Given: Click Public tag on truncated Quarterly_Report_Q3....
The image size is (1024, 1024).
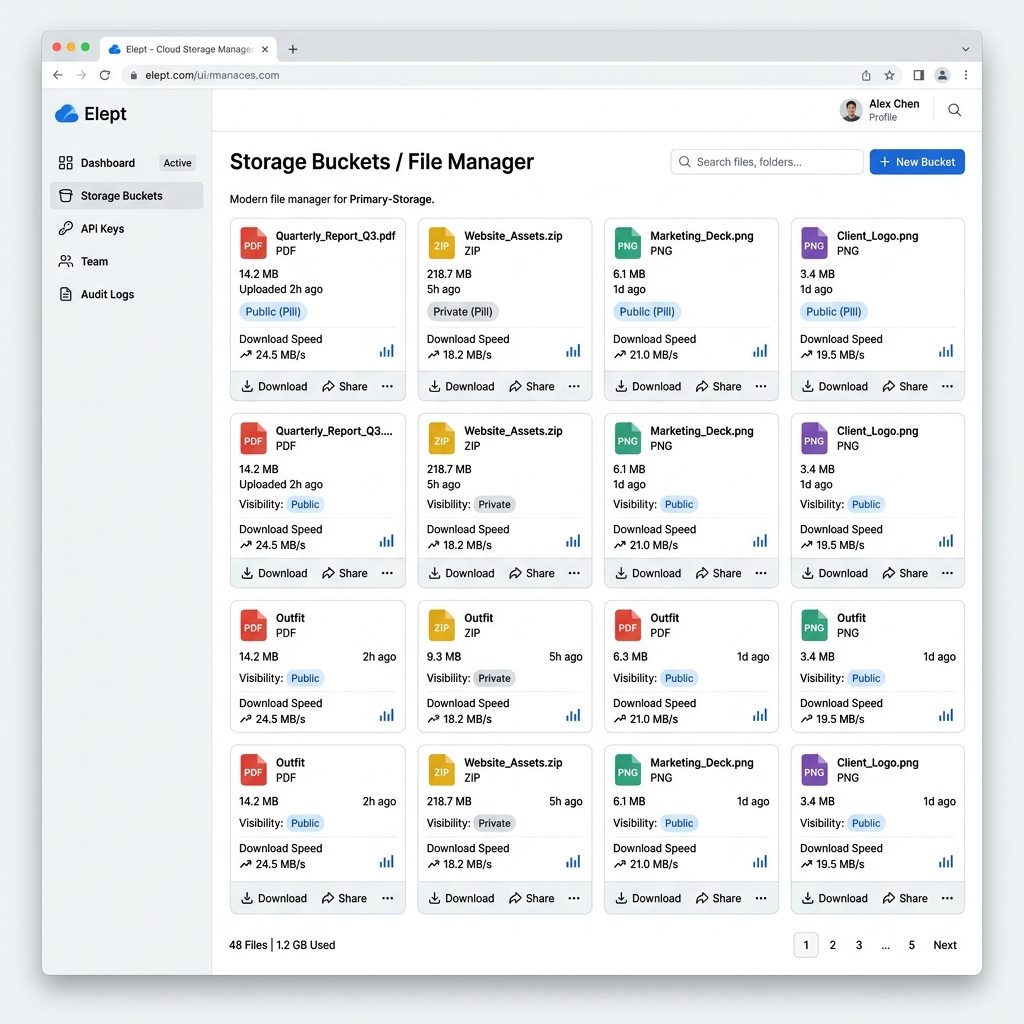Looking at the screenshot, I should click(305, 504).
